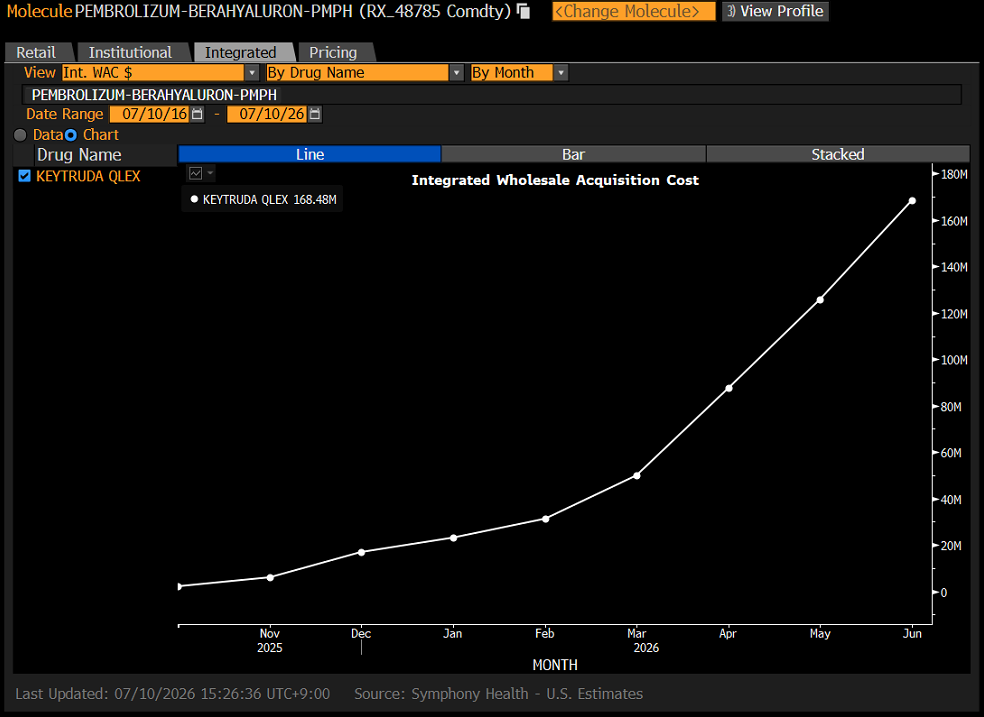
Task: Click the Feb data point on the line
Action: coord(545,519)
